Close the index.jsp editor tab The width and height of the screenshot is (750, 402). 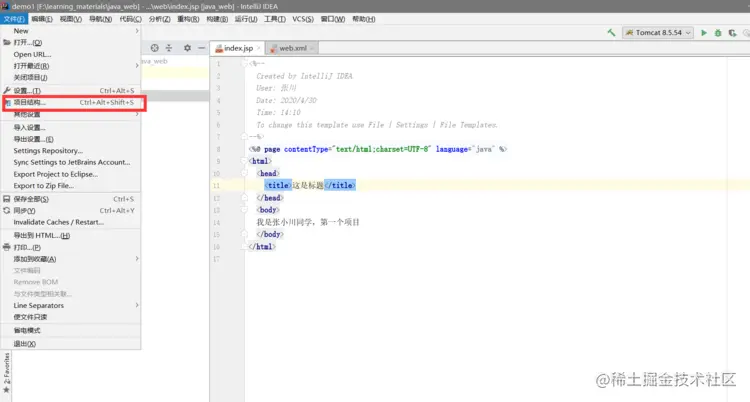coord(258,48)
